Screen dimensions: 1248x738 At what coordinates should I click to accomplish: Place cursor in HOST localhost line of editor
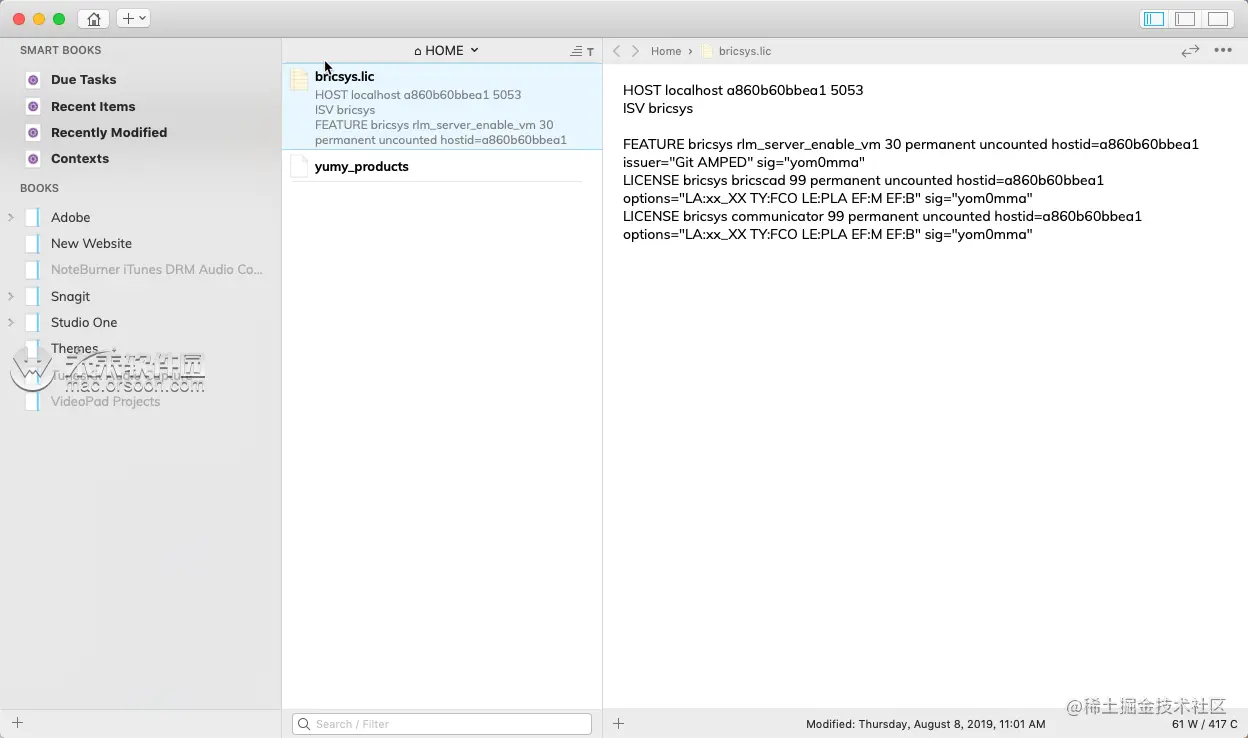pos(743,90)
